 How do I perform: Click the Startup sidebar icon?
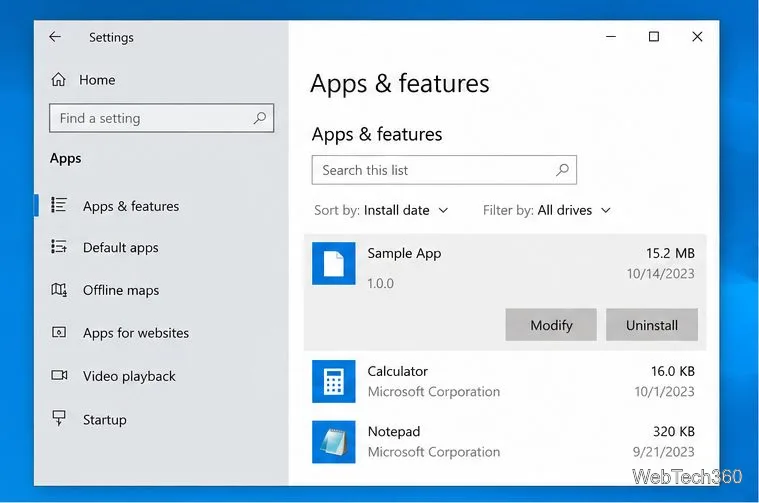59,418
